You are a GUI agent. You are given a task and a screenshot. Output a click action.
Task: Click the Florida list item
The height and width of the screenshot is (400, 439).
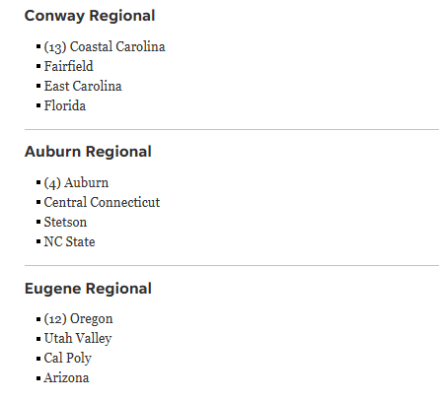(65, 106)
